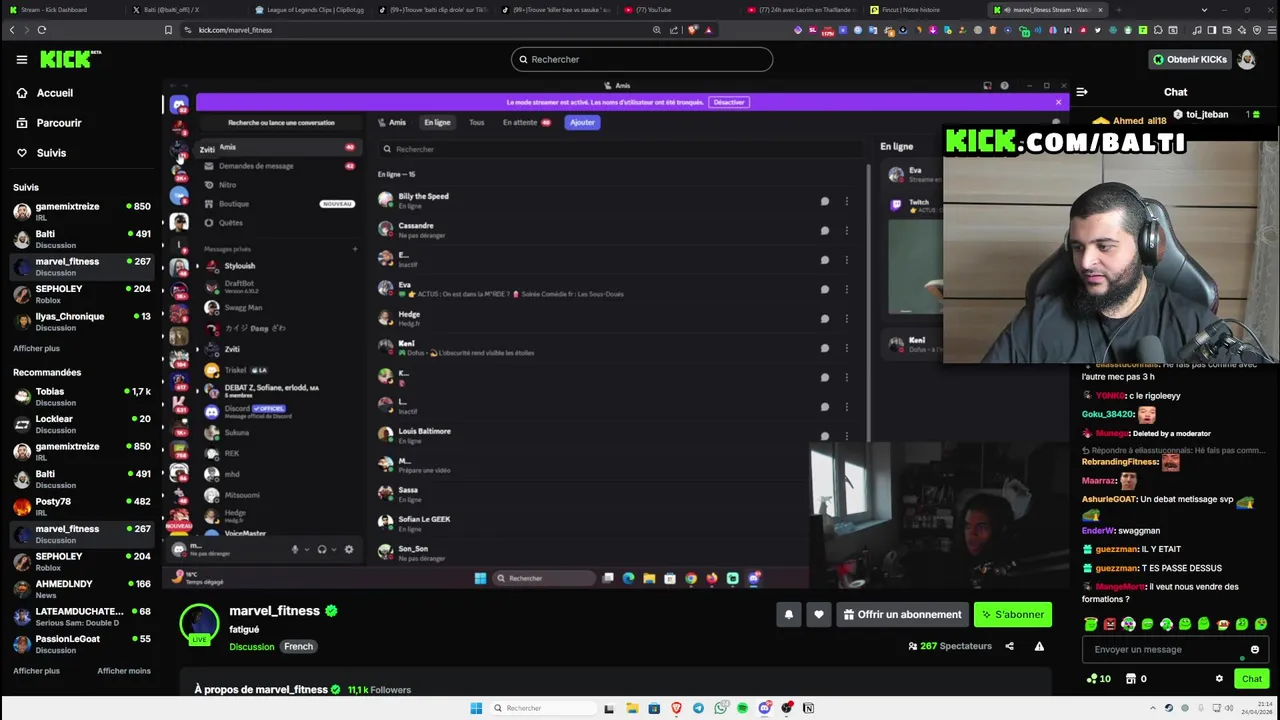
Task: Open Posty78 in the recommended channels
Action: tap(81, 506)
